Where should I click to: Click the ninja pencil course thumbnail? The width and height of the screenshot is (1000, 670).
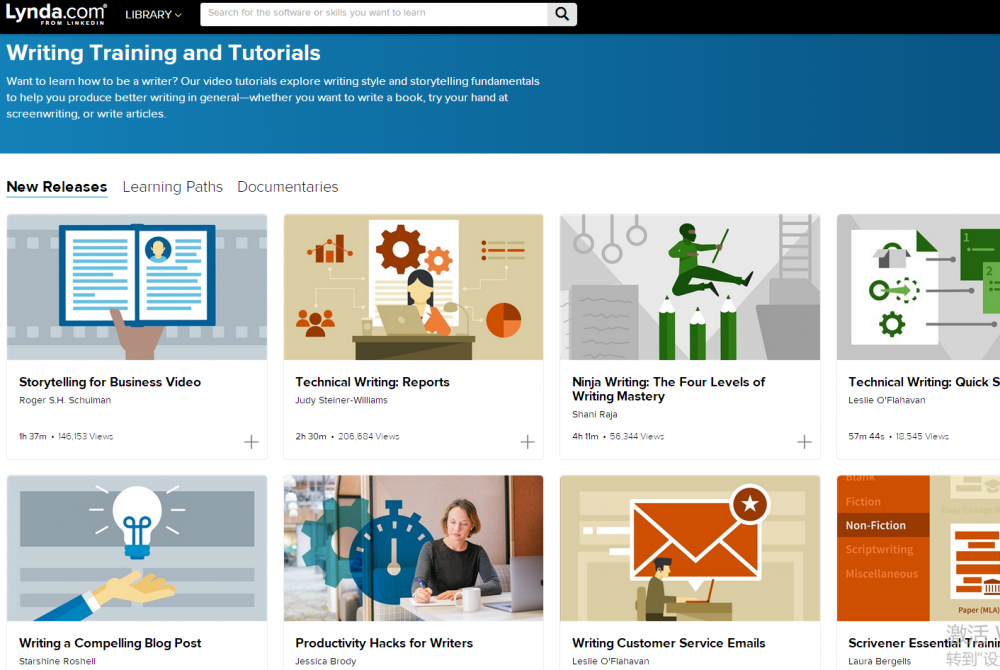(689, 287)
